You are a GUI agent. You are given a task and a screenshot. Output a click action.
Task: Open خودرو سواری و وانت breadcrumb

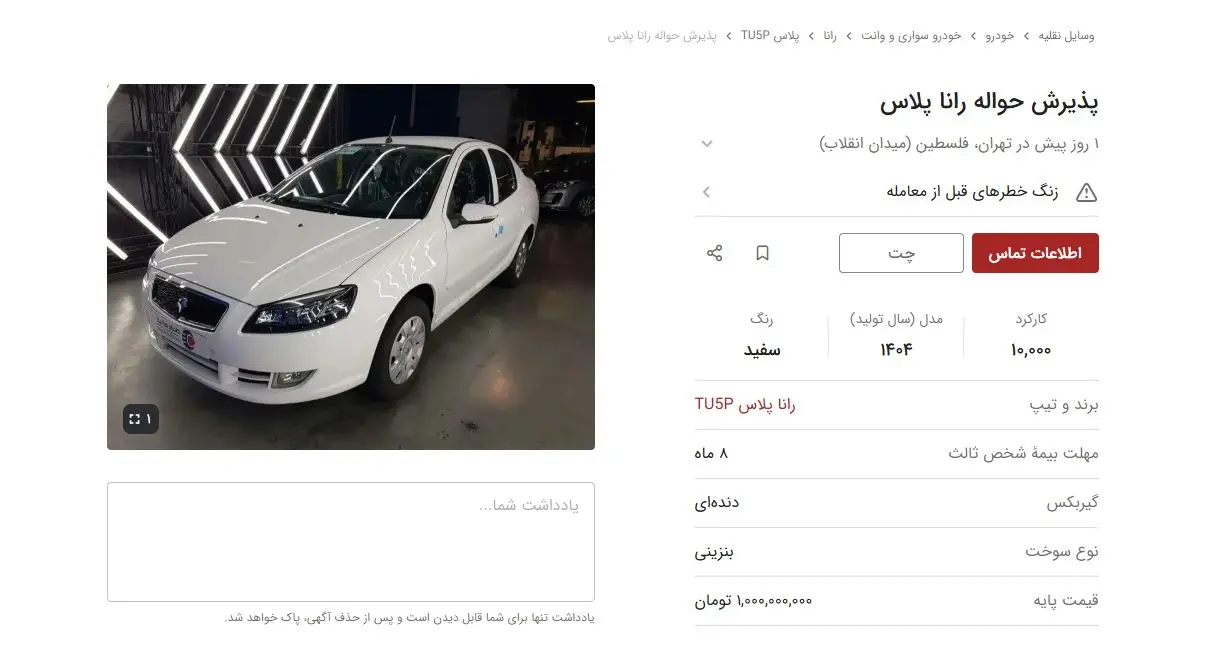[912, 36]
